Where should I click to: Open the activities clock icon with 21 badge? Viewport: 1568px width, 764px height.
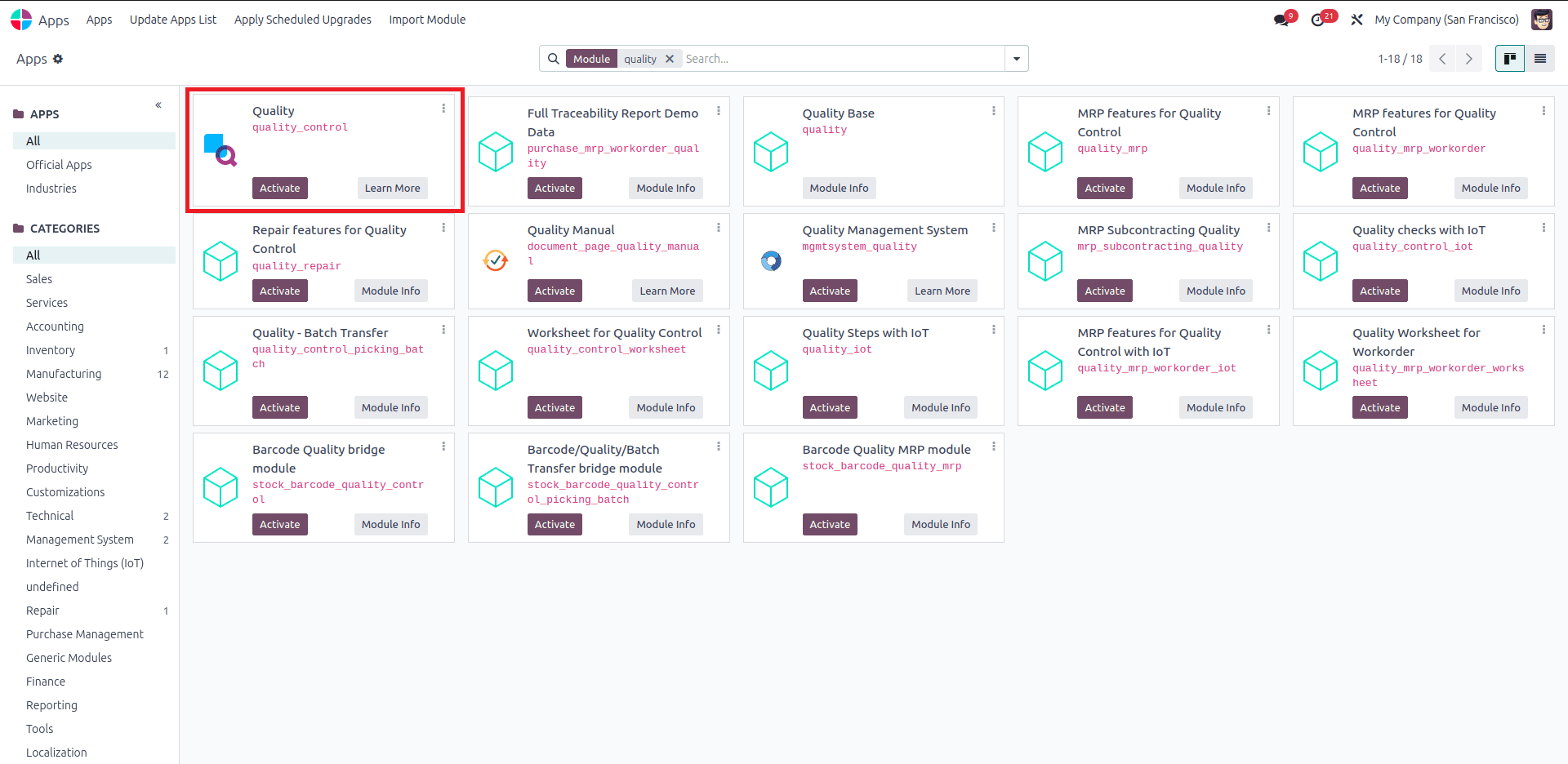[1319, 18]
